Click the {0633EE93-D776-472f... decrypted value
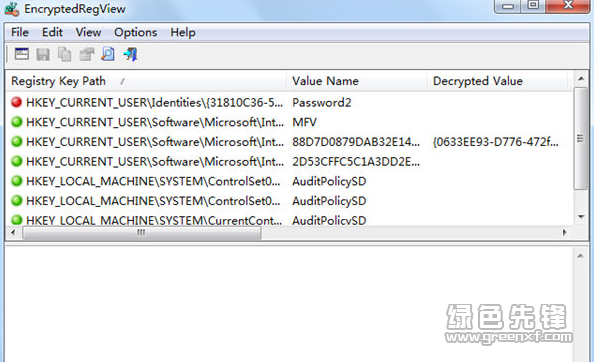 click(496, 142)
